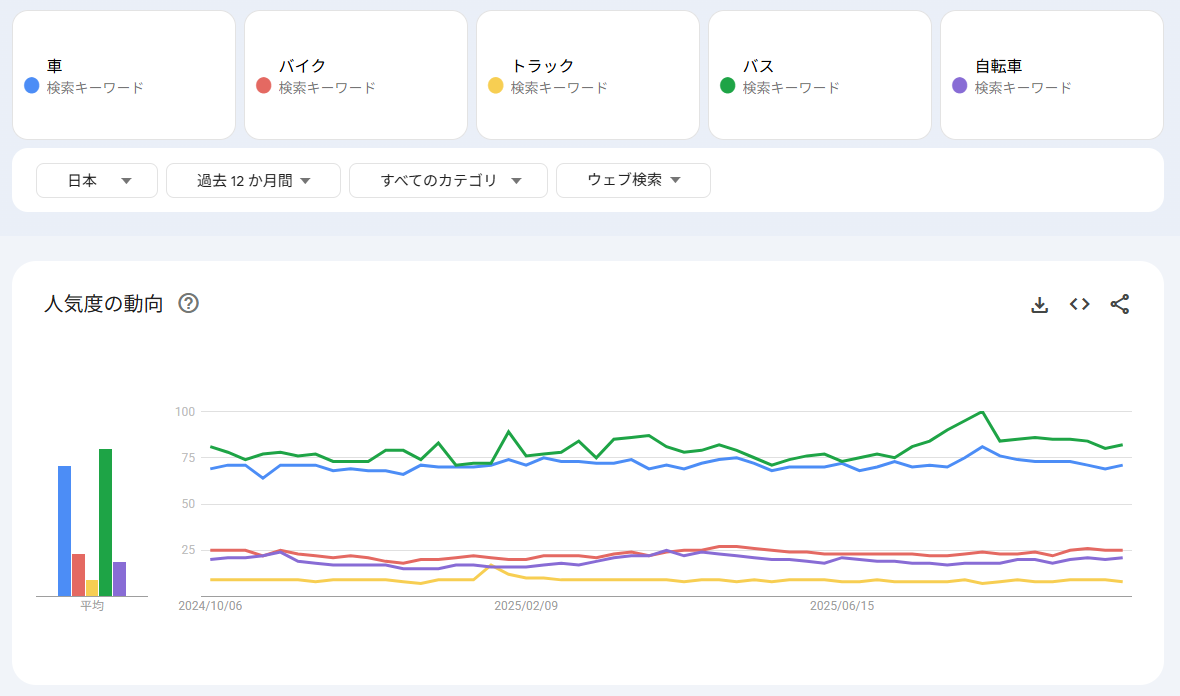This screenshot has height=696, width=1180.
Task: Click the purple dot for 自転車
Action: [x=959, y=86]
